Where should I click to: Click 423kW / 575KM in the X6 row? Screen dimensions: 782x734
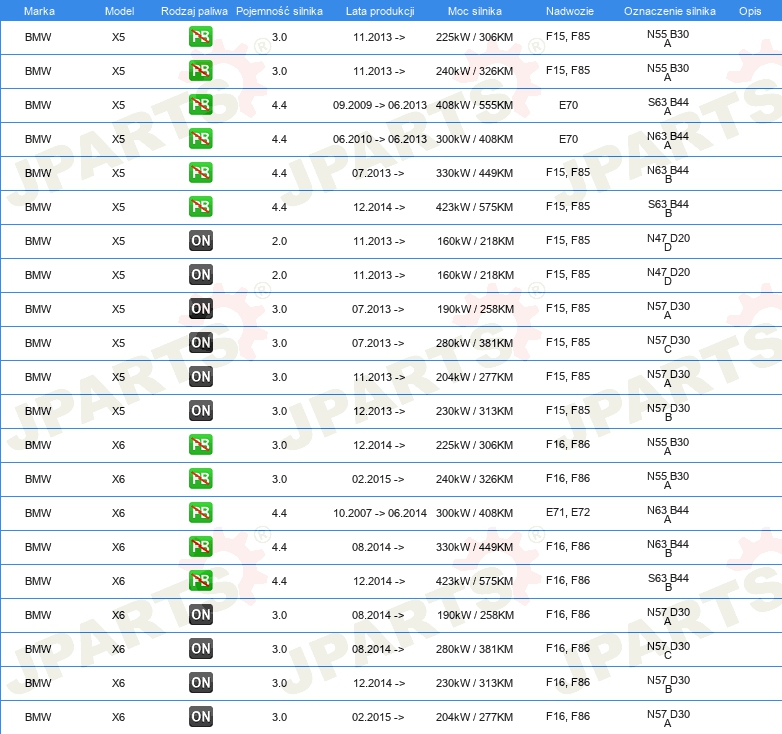474,581
